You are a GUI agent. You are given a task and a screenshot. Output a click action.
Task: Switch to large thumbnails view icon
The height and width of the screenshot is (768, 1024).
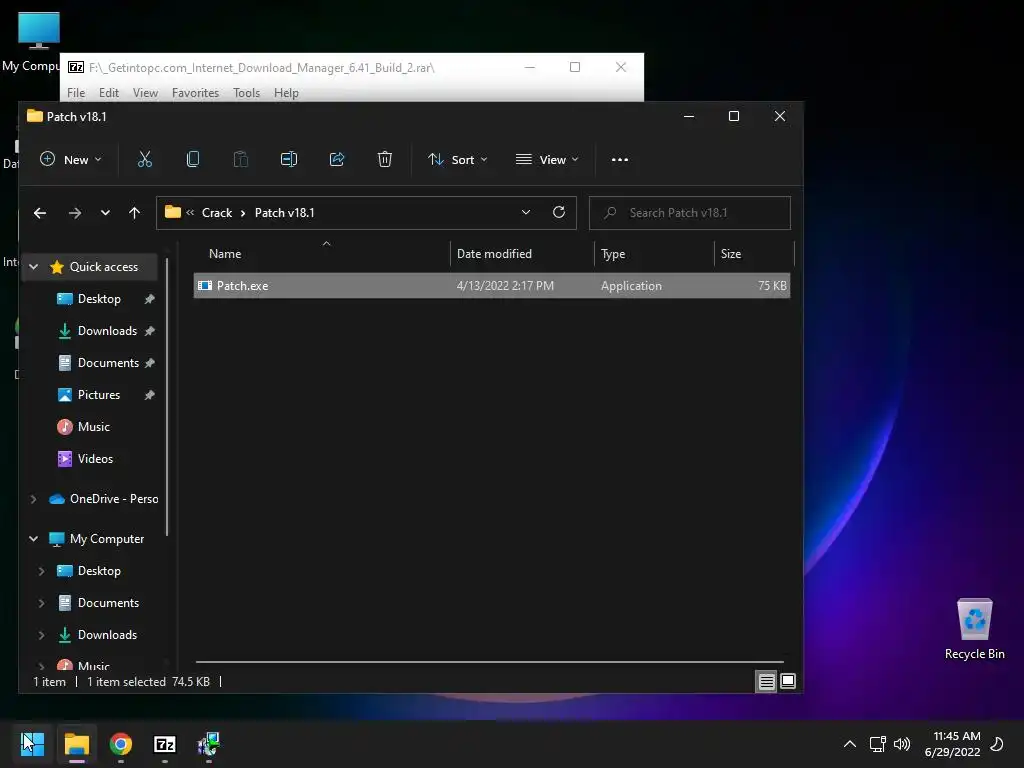pos(788,681)
